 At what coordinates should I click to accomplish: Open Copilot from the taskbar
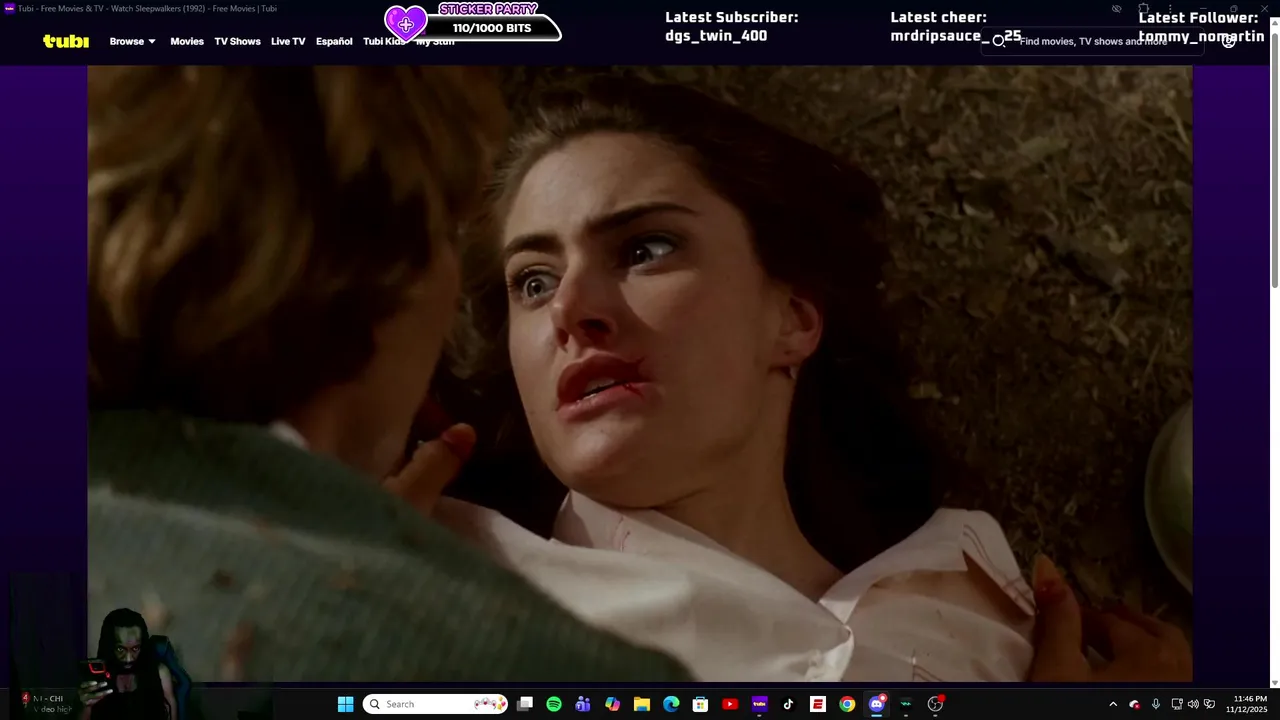(x=612, y=704)
